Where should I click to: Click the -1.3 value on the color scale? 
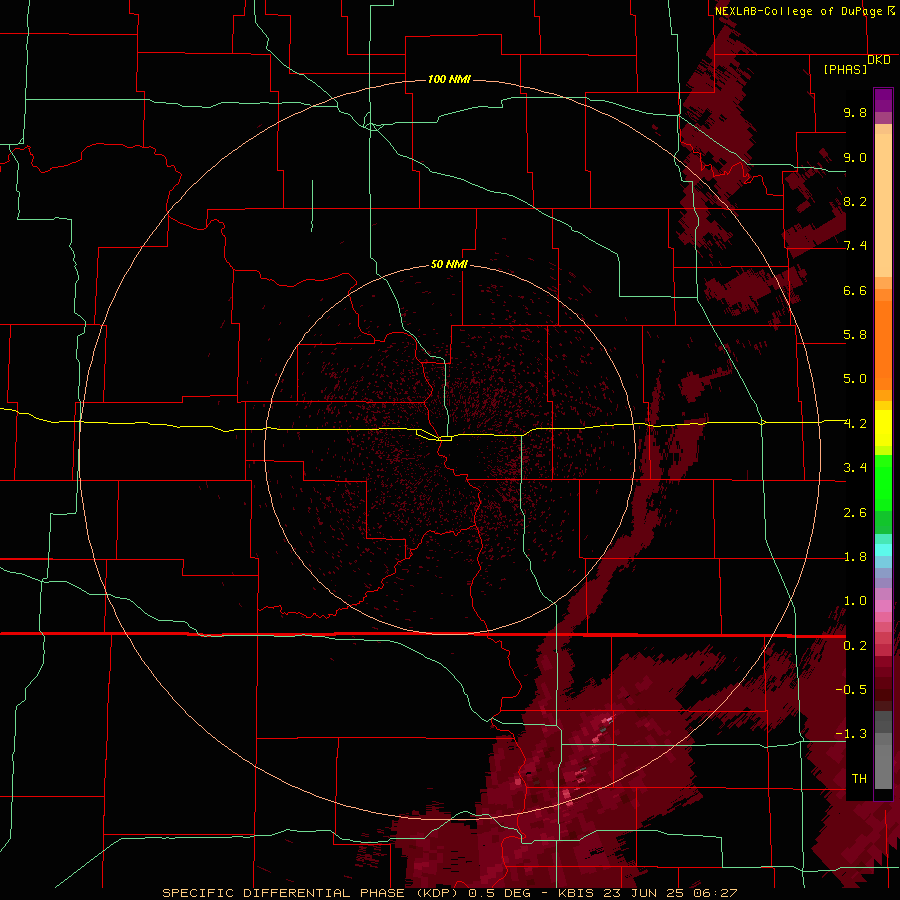click(x=851, y=734)
